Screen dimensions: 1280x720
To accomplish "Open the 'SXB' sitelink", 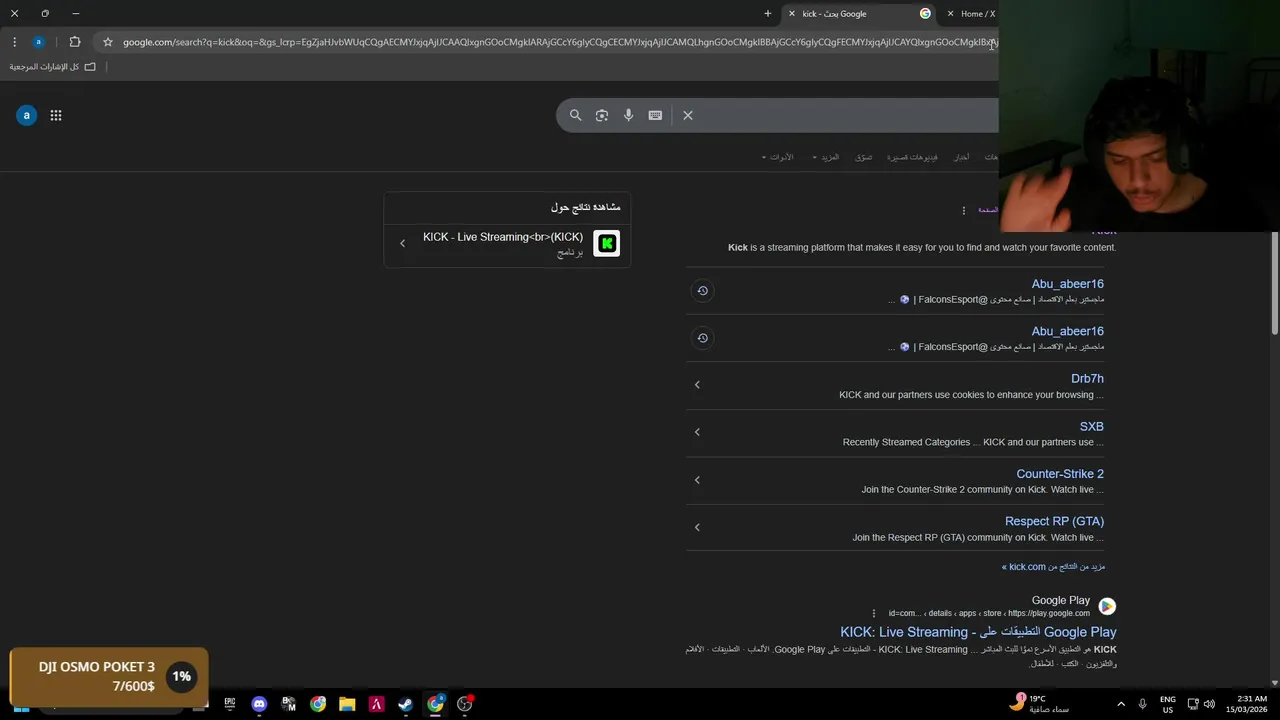I will (x=1092, y=426).
